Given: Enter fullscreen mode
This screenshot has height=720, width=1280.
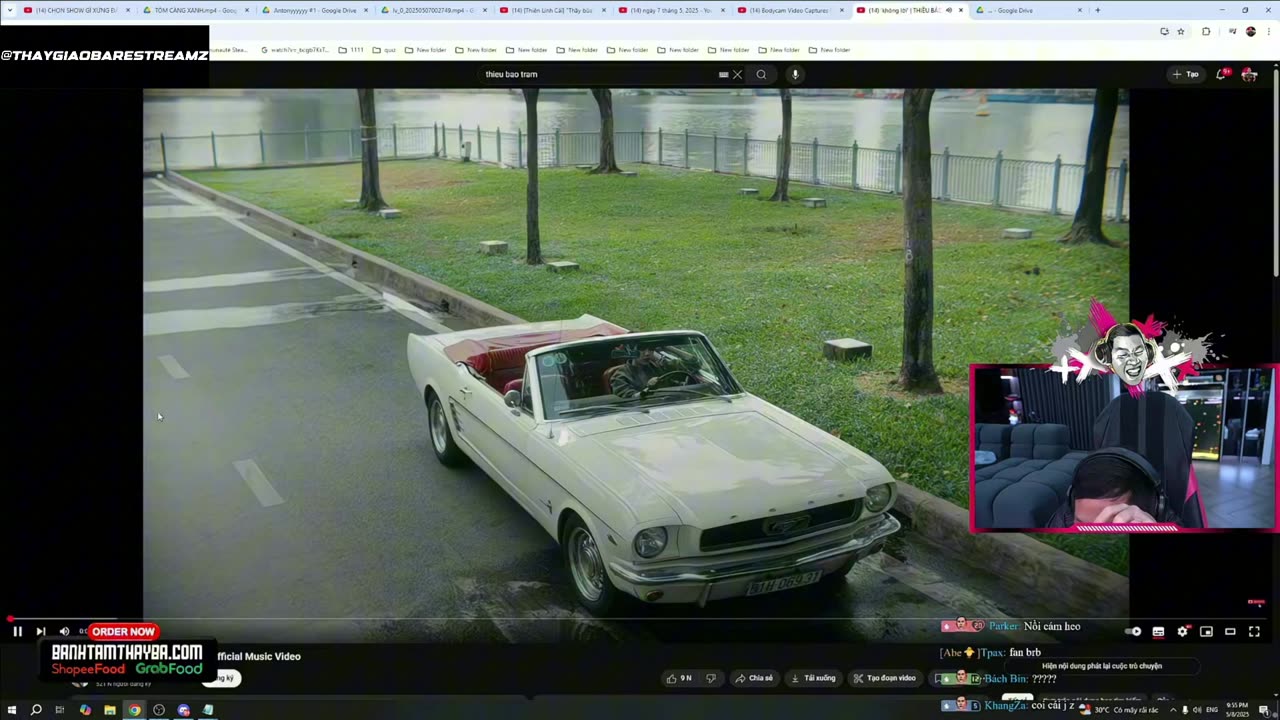Looking at the screenshot, I should 1254,631.
